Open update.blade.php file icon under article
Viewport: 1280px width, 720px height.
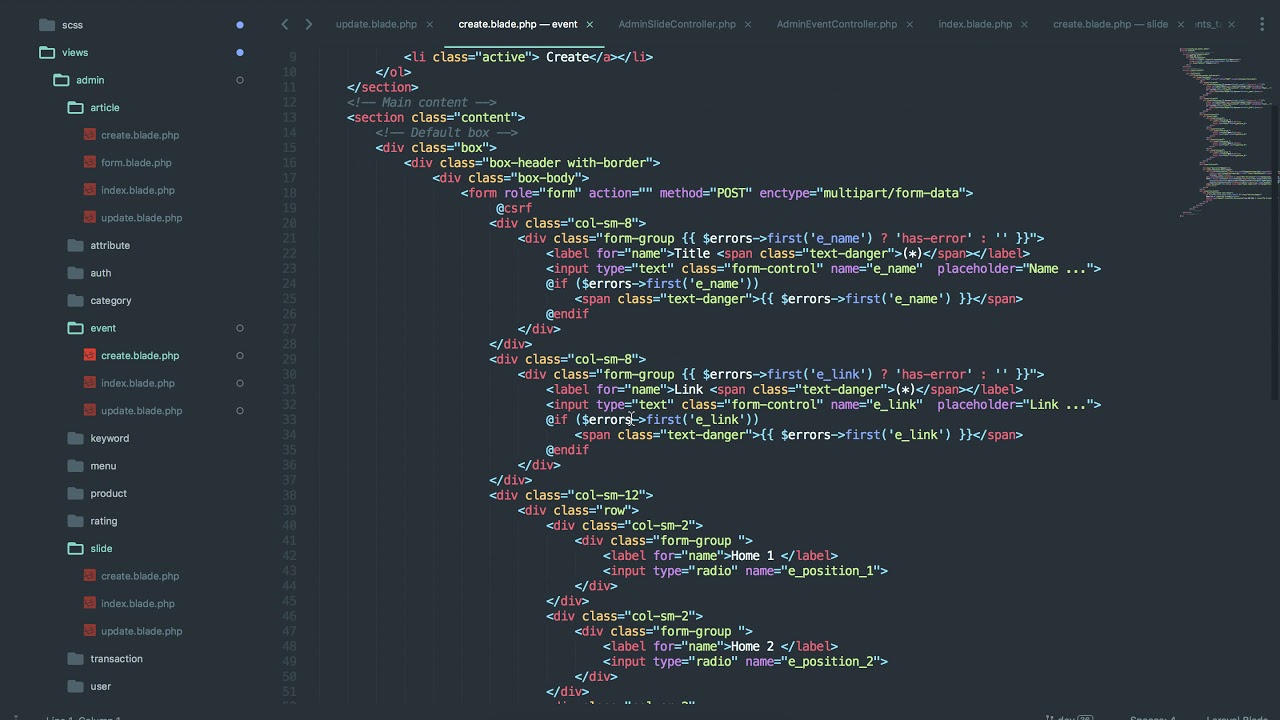click(x=90, y=217)
